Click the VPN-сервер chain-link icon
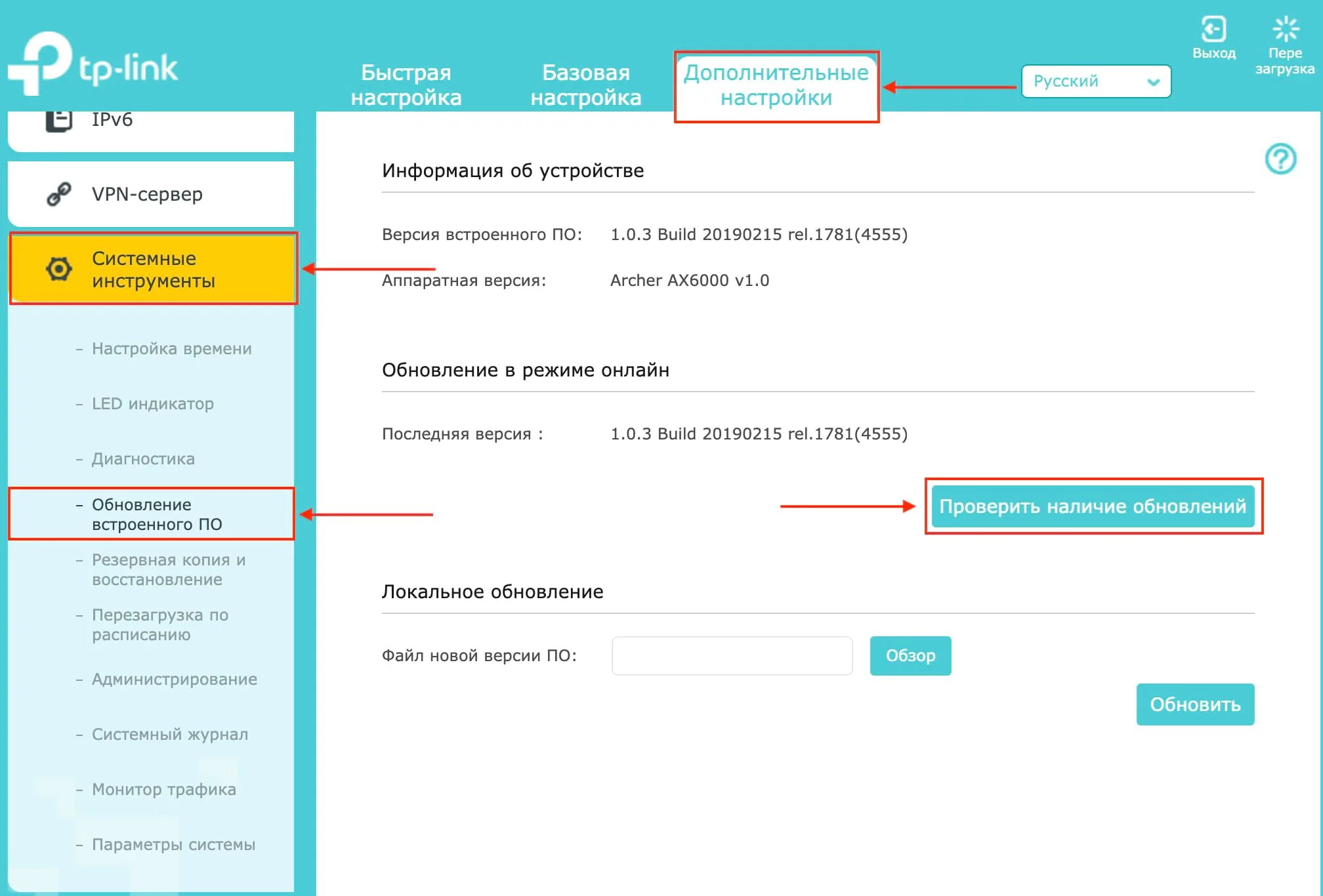Screen dimensions: 1323x896 tap(59, 194)
